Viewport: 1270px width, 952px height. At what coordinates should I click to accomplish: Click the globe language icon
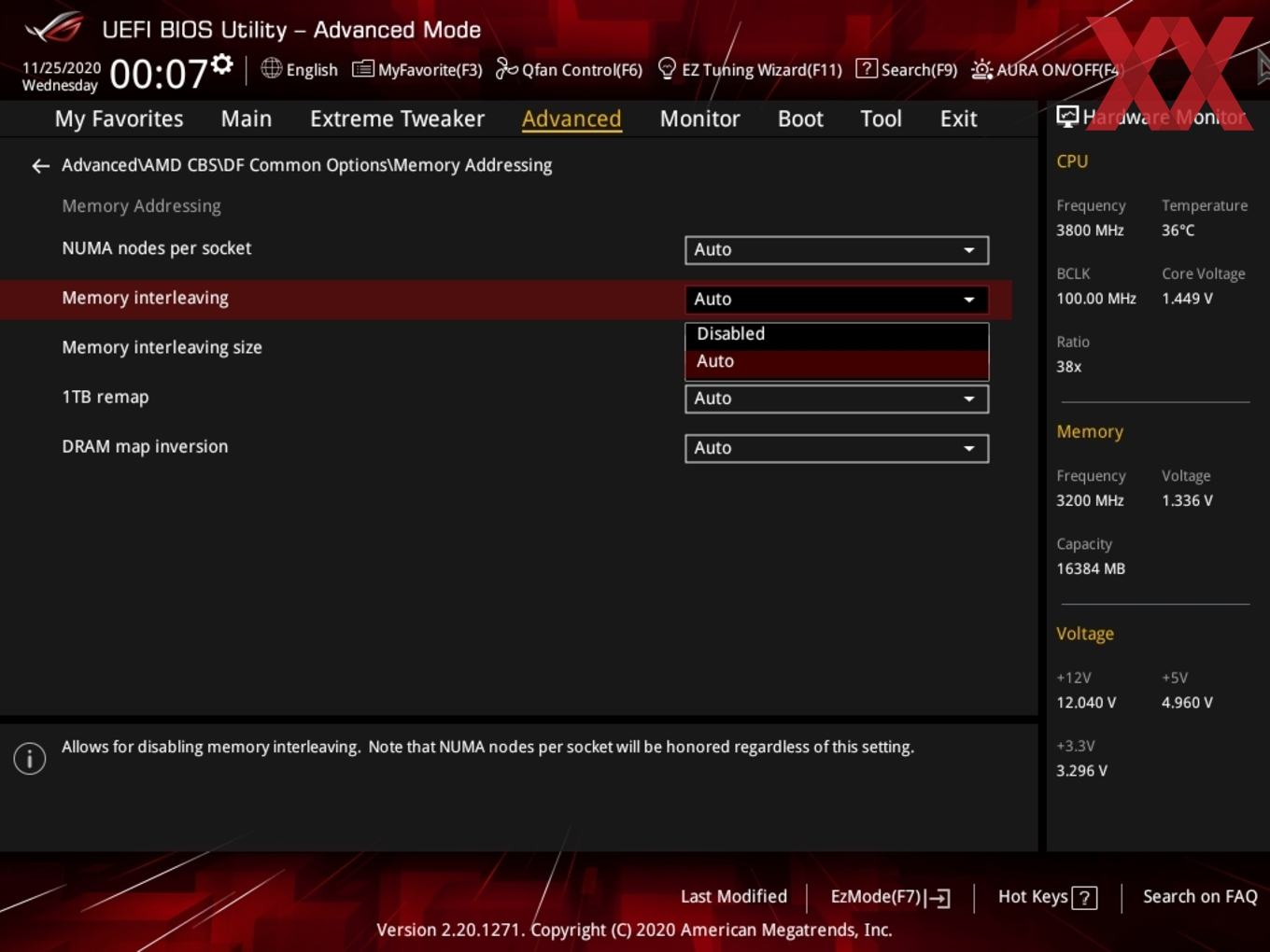tap(271, 68)
